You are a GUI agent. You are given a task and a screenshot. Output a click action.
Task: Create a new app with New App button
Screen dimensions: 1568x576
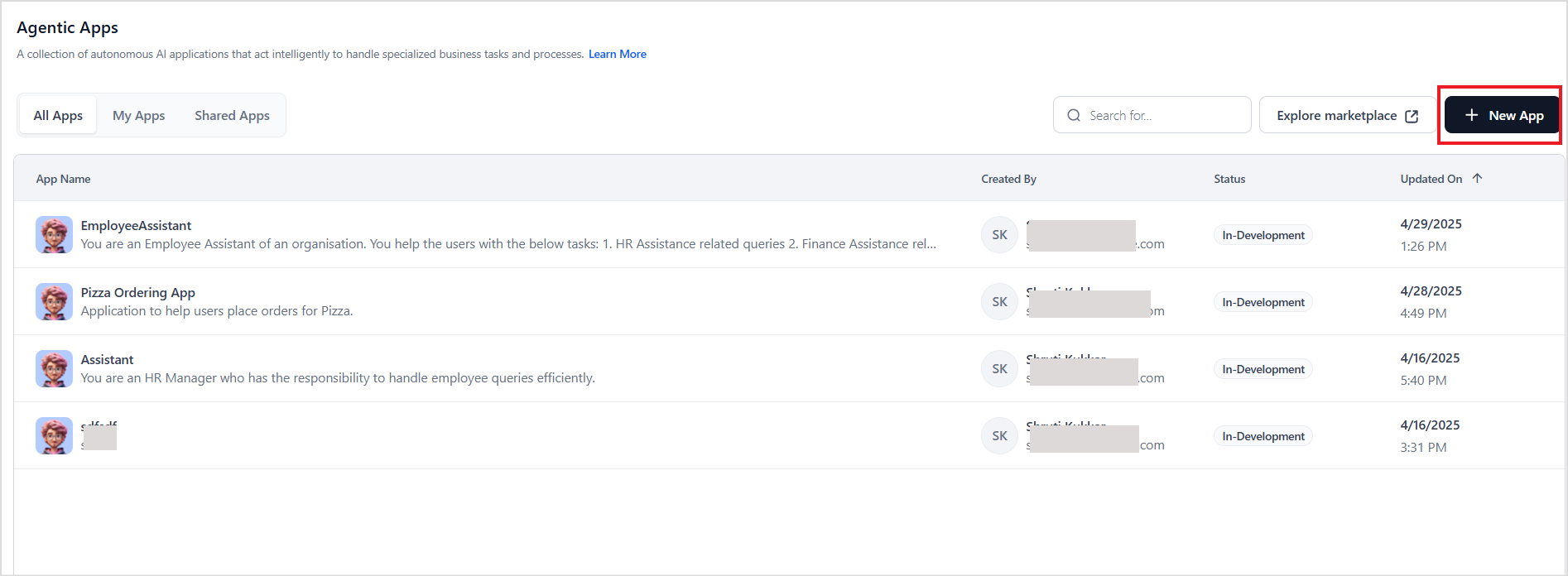(x=1503, y=116)
